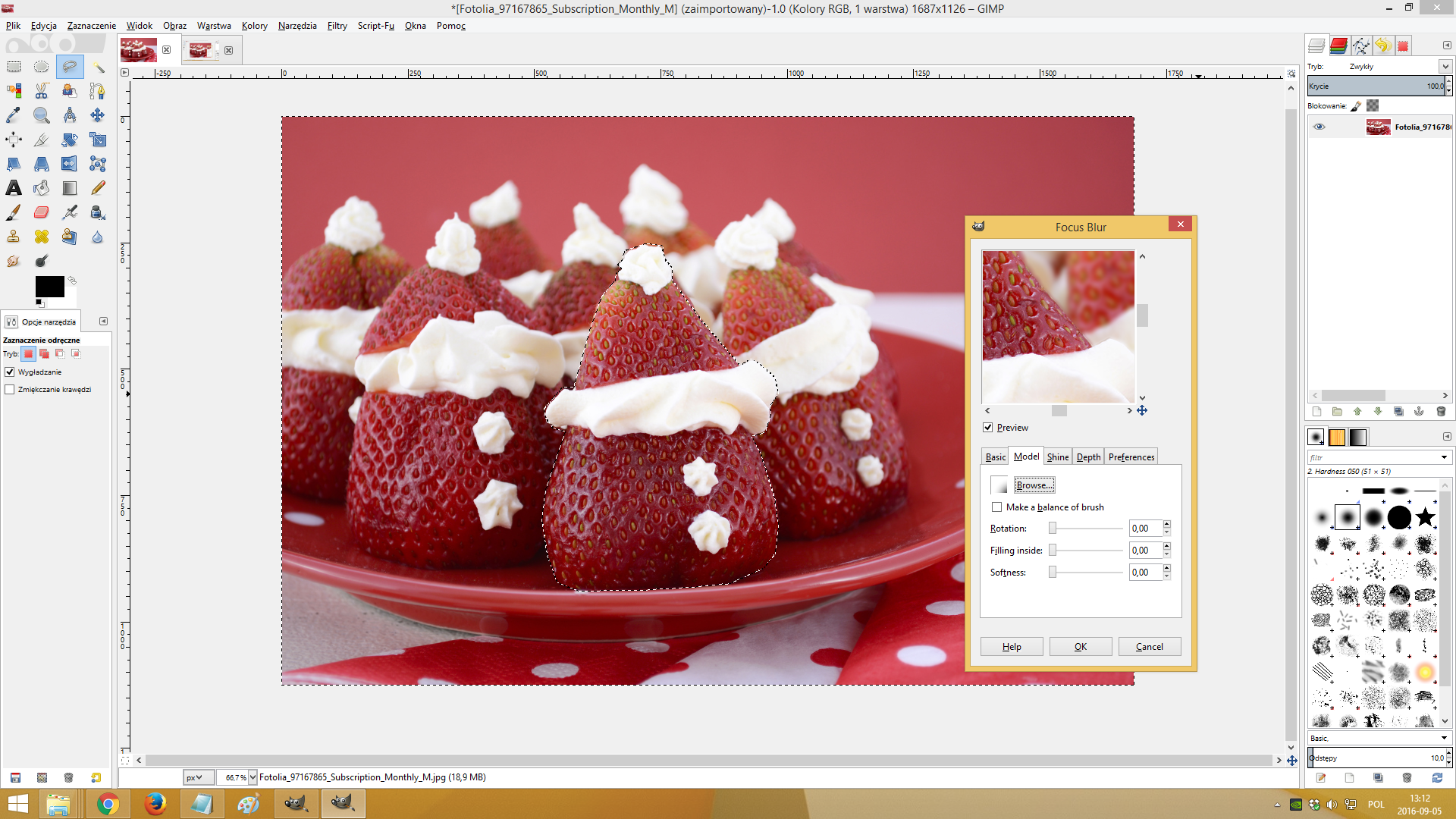Select the Rectangle Select tool

(14, 67)
